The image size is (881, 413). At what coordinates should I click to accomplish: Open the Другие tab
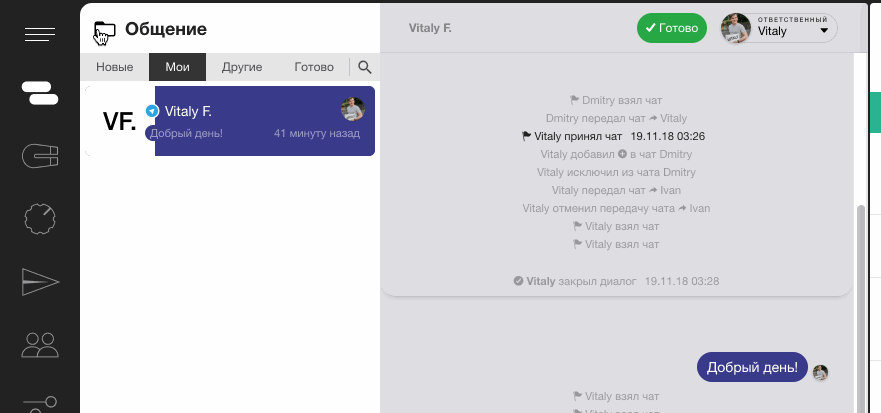point(242,68)
